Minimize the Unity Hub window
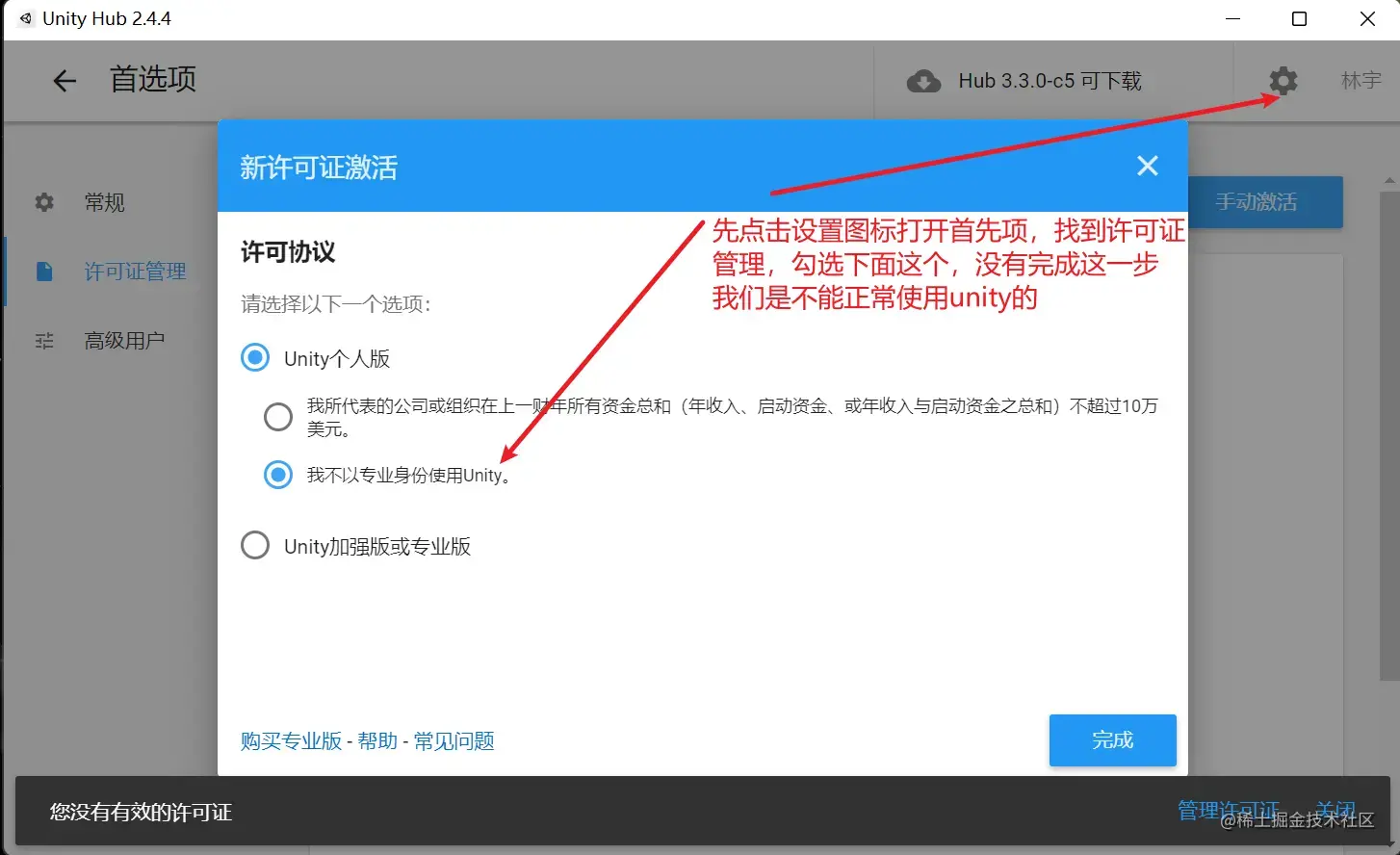The height and width of the screenshot is (855, 1400). pyautogui.click(x=1232, y=19)
